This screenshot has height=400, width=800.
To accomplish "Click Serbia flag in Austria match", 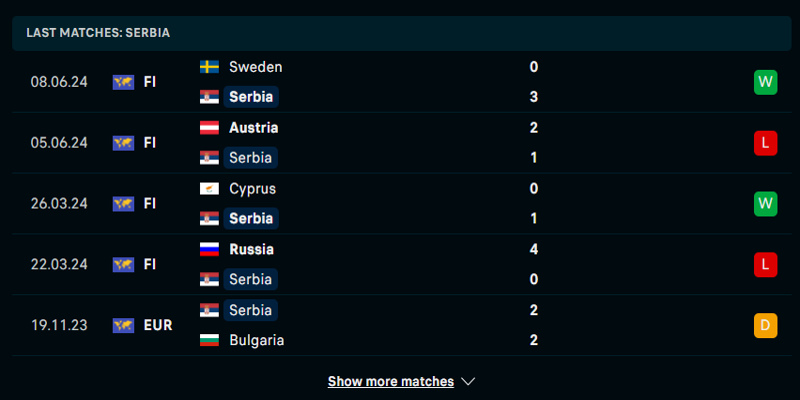I will (x=210, y=158).
